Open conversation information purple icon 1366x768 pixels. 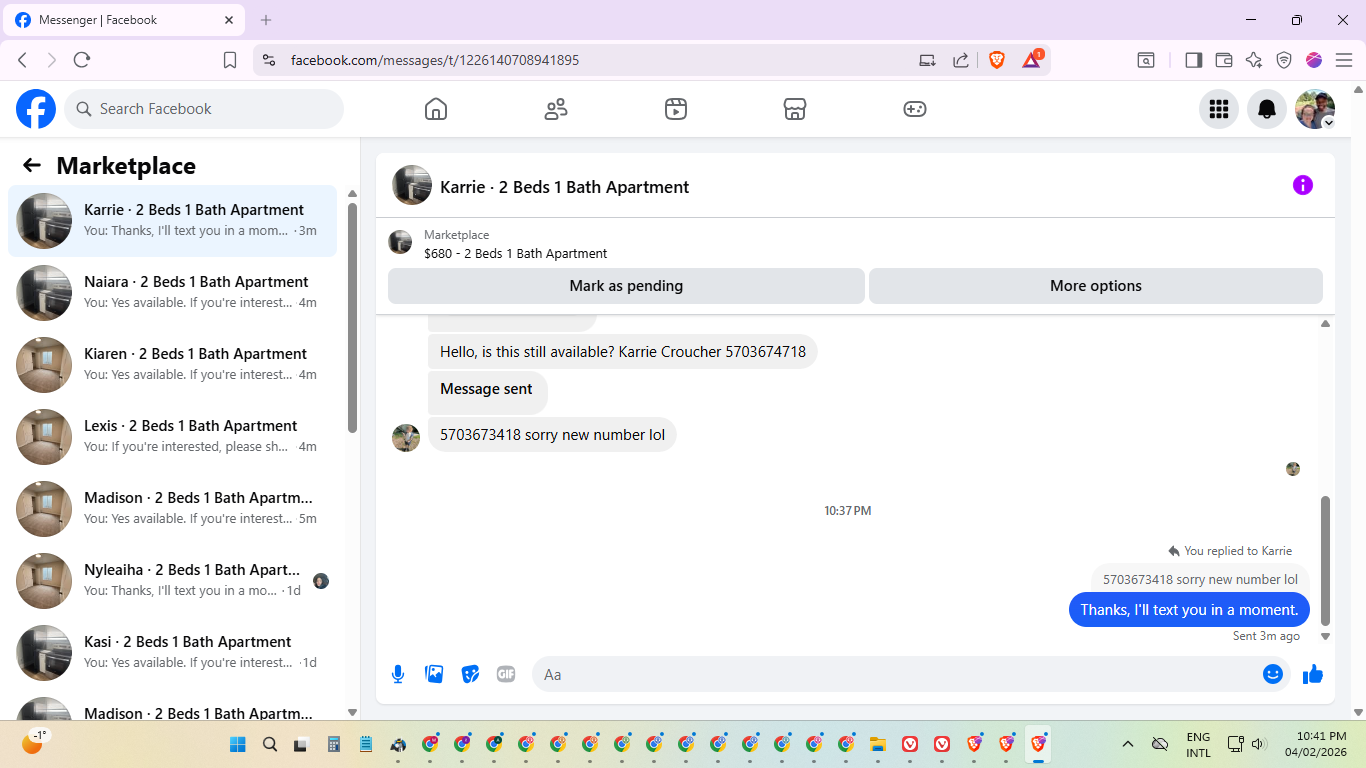[1303, 185]
